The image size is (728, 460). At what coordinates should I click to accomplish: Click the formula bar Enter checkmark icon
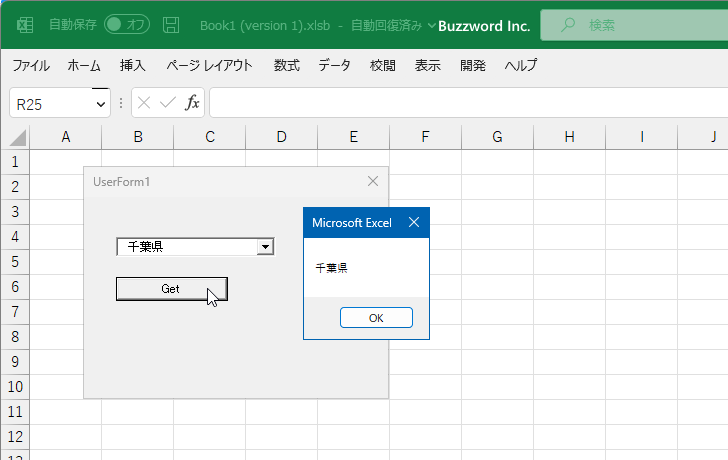pos(168,103)
